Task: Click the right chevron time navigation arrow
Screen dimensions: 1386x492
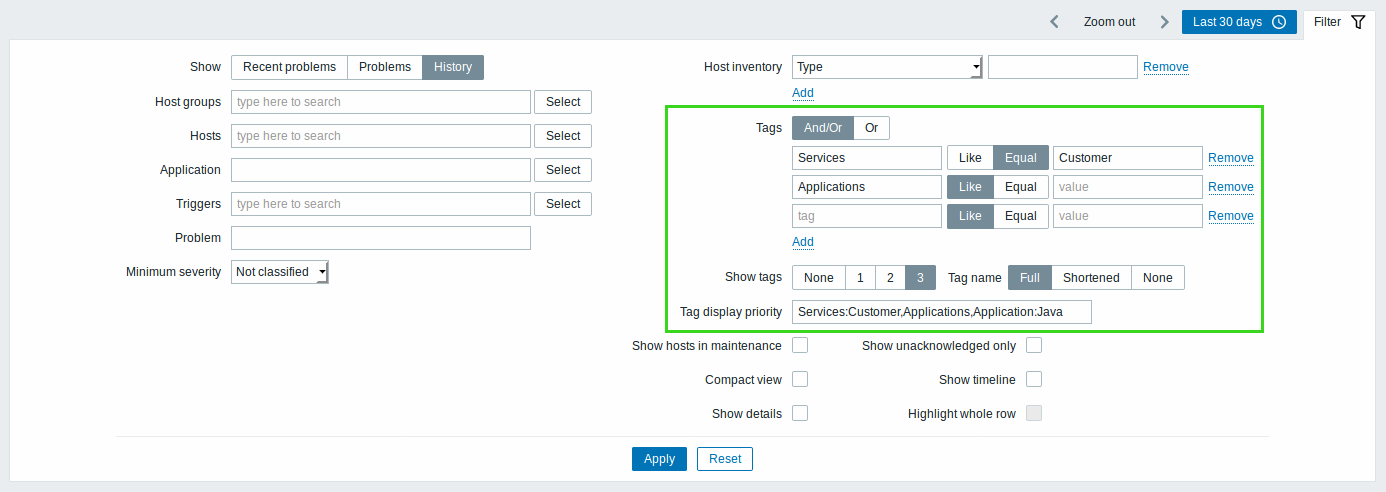Action: pyautogui.click(x=1164, y=22)
